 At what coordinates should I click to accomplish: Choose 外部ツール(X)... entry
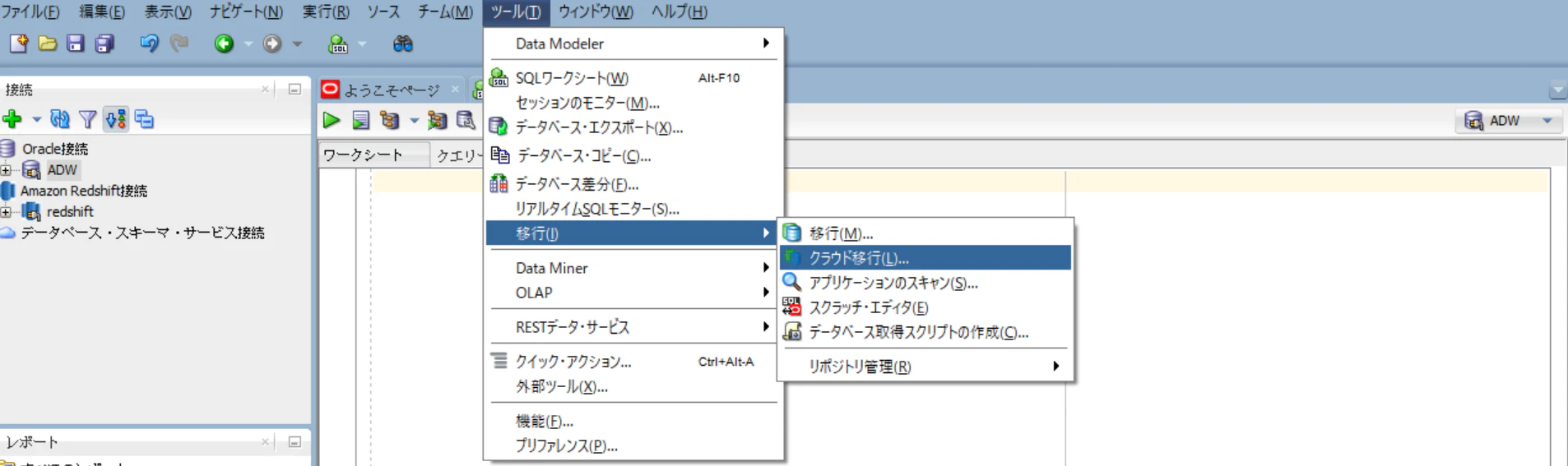[x=633, y=386]
